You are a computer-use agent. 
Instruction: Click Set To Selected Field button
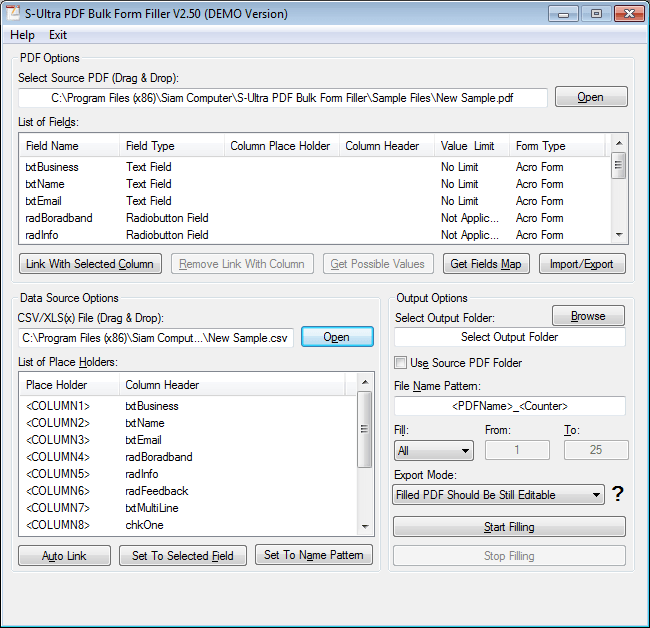183,556
